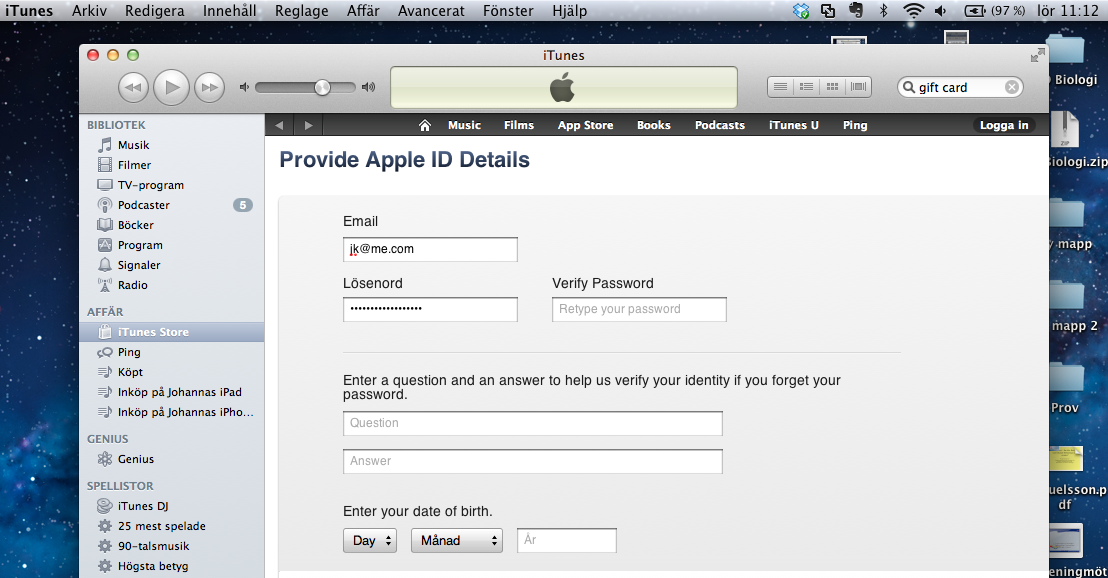The image size is (1108, 578).
Task: Switch to grid view
Action: [x=832, y=87]
